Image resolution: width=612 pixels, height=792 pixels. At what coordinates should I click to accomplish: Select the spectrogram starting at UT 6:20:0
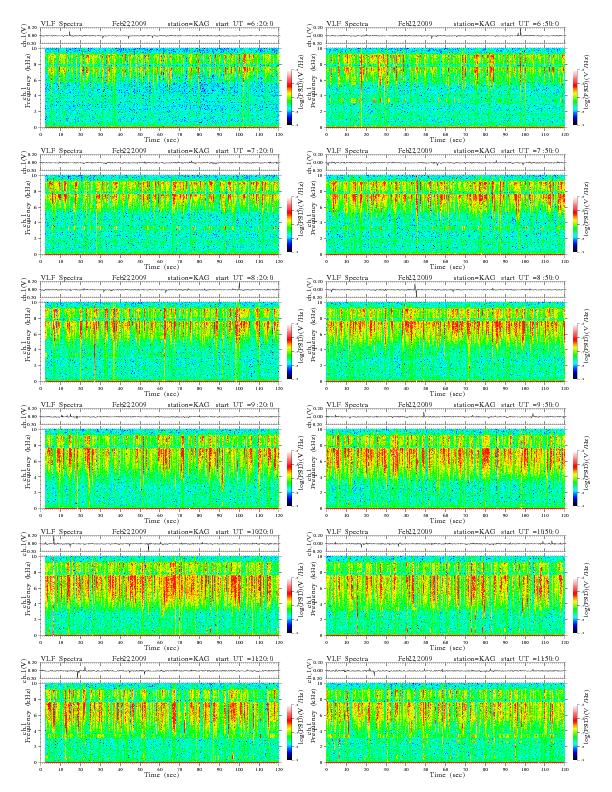[x=160, y=87]
